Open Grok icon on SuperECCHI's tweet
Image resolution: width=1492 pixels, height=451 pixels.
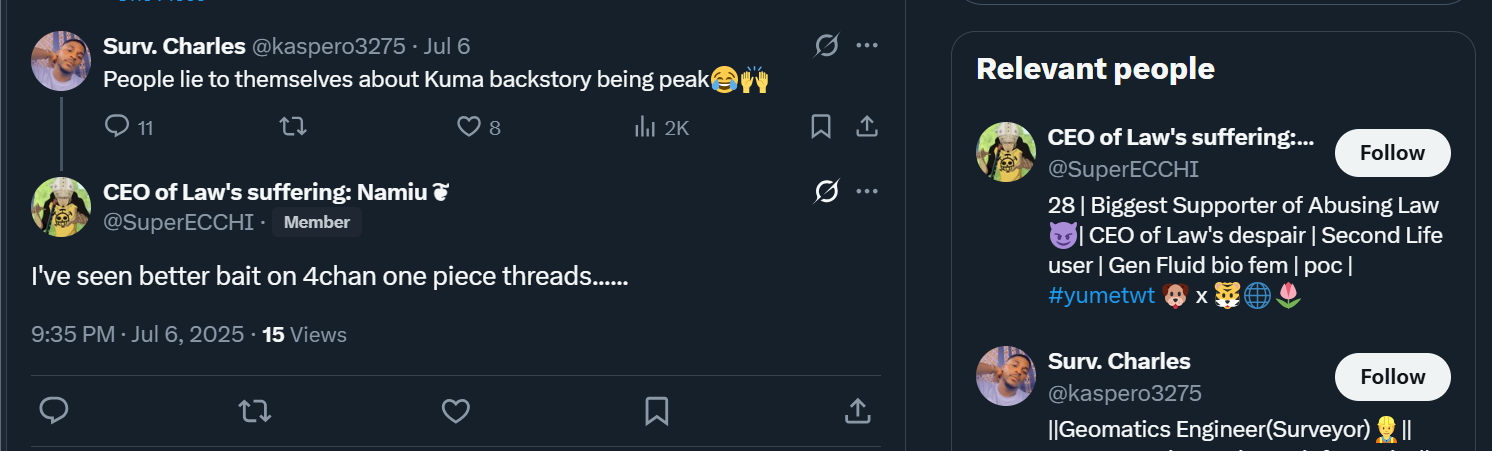[x=826, y=191]
